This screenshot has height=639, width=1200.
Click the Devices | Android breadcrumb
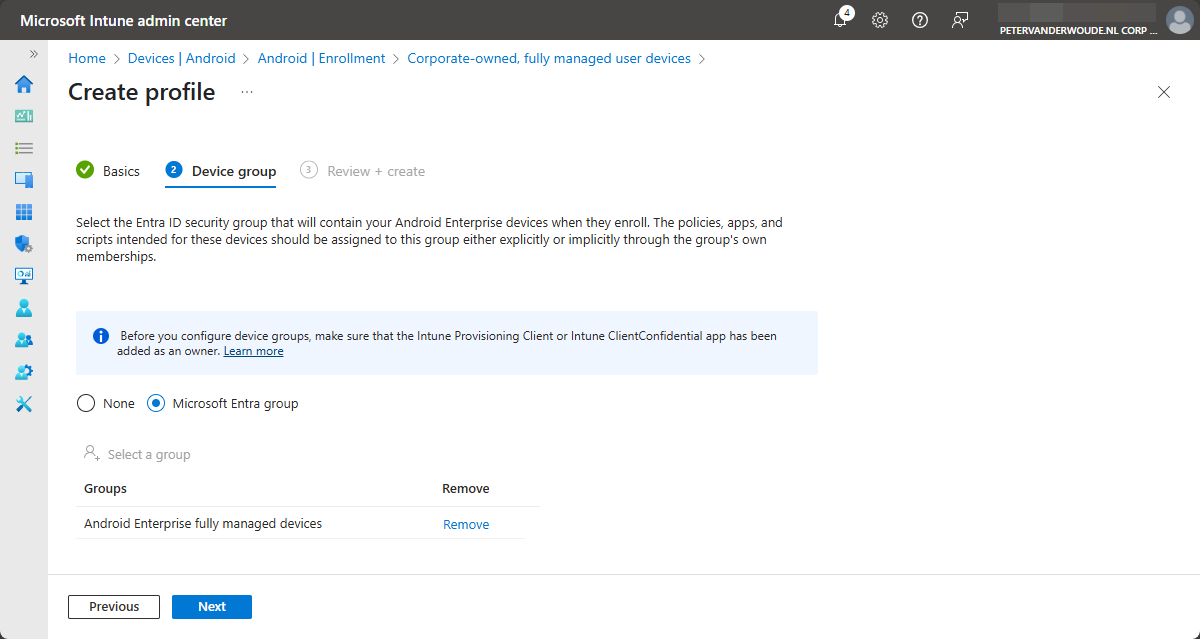181,58
